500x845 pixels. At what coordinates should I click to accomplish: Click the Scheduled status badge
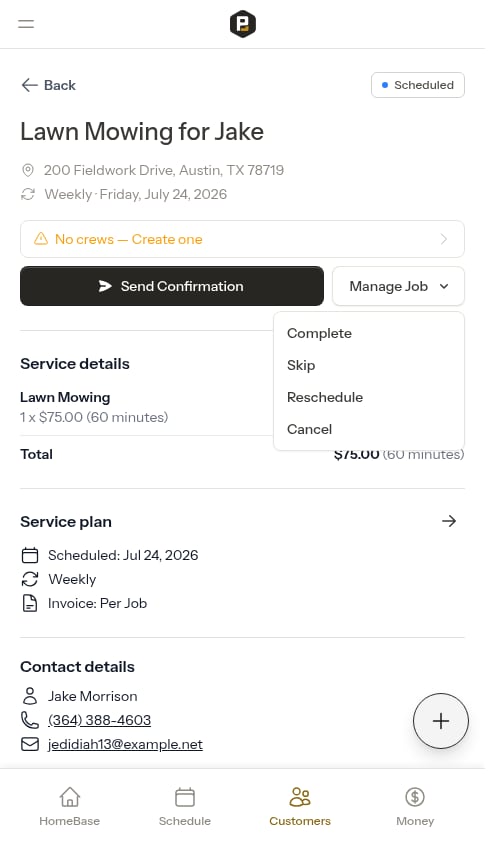tap(418, 85)
